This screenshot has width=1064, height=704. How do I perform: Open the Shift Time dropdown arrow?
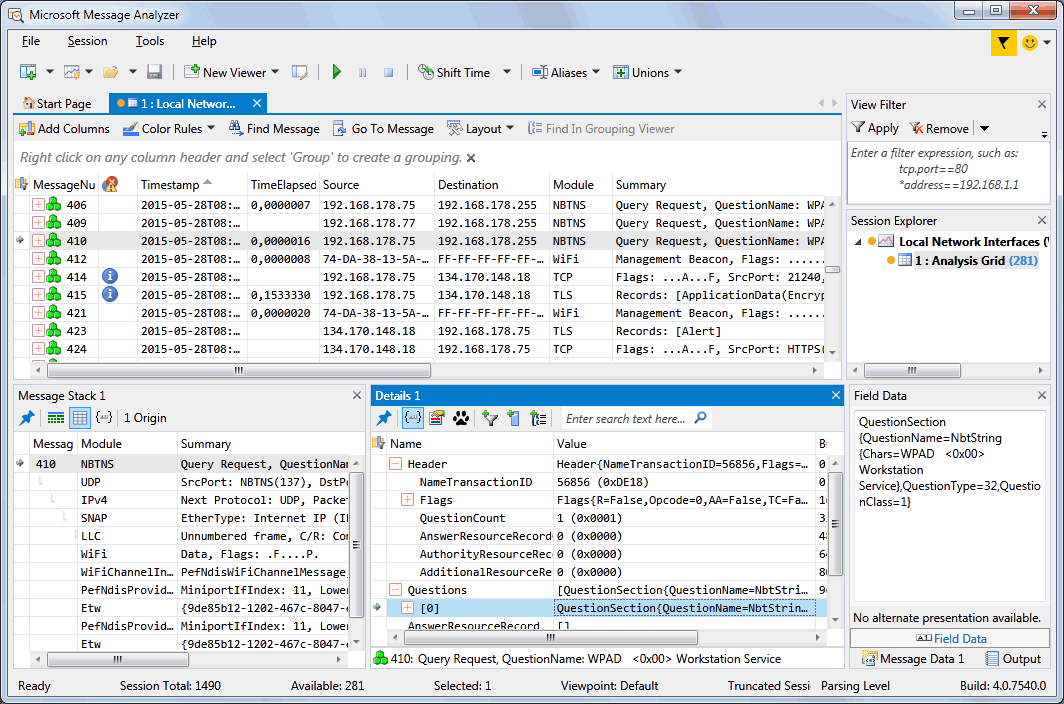tap(507, 72)
